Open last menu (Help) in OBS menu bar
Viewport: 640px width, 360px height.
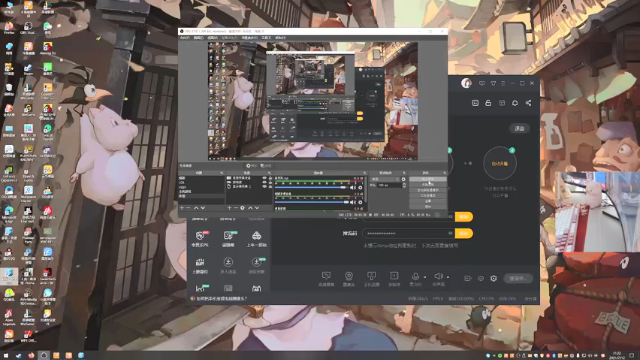280,38
